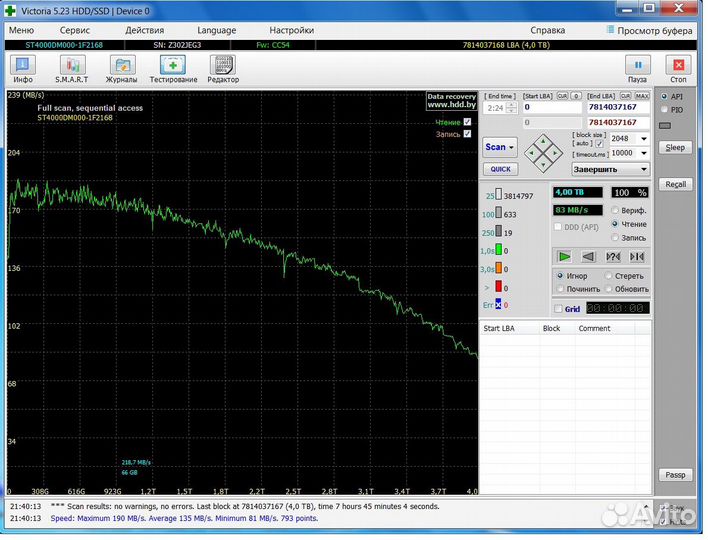Toggle the block size auto checkbox
This screenshot has height=540, width=708.
(x=599, y=144)
